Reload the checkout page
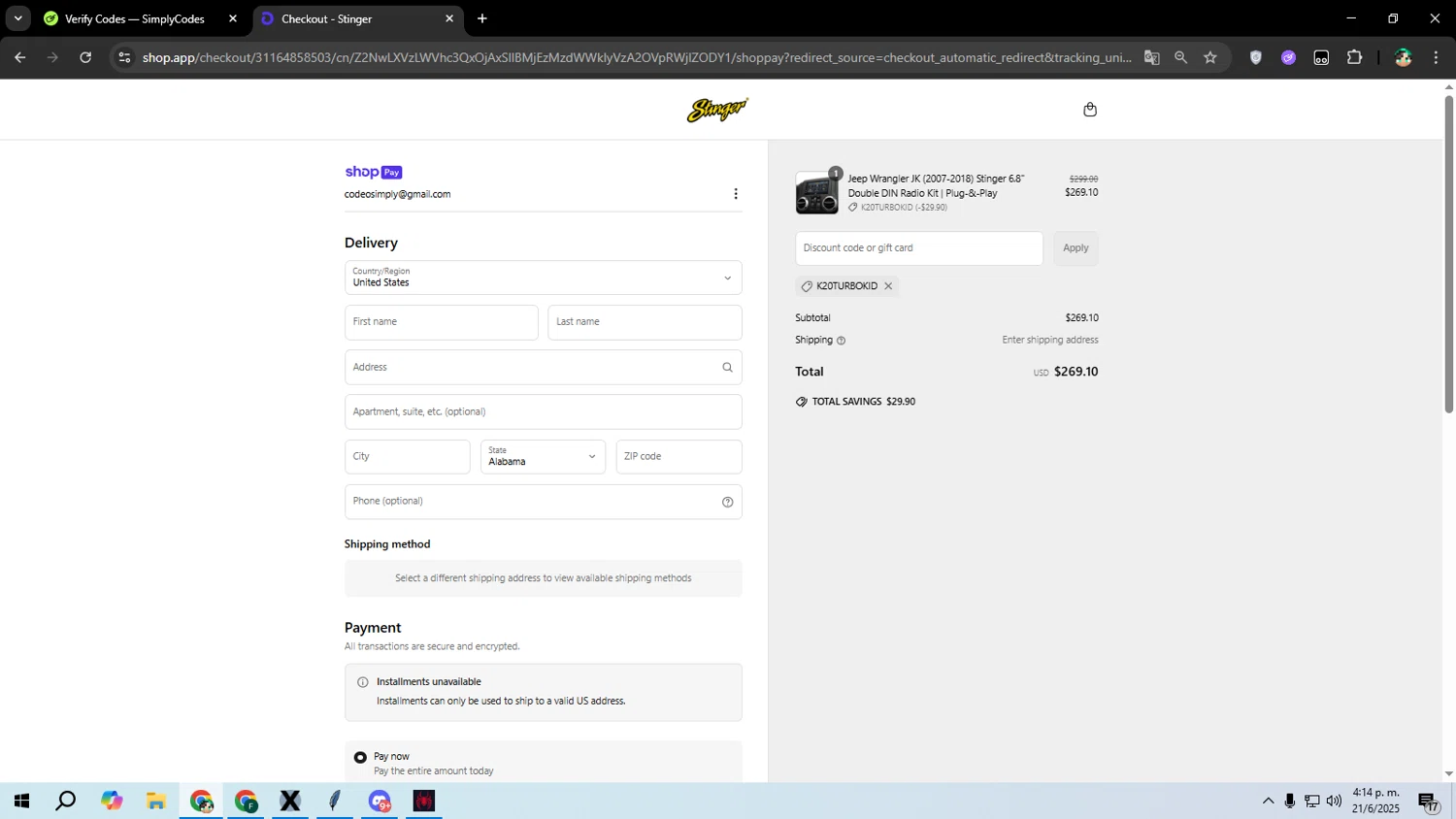This screenshot has height=819, width=1456. point(85,57)
